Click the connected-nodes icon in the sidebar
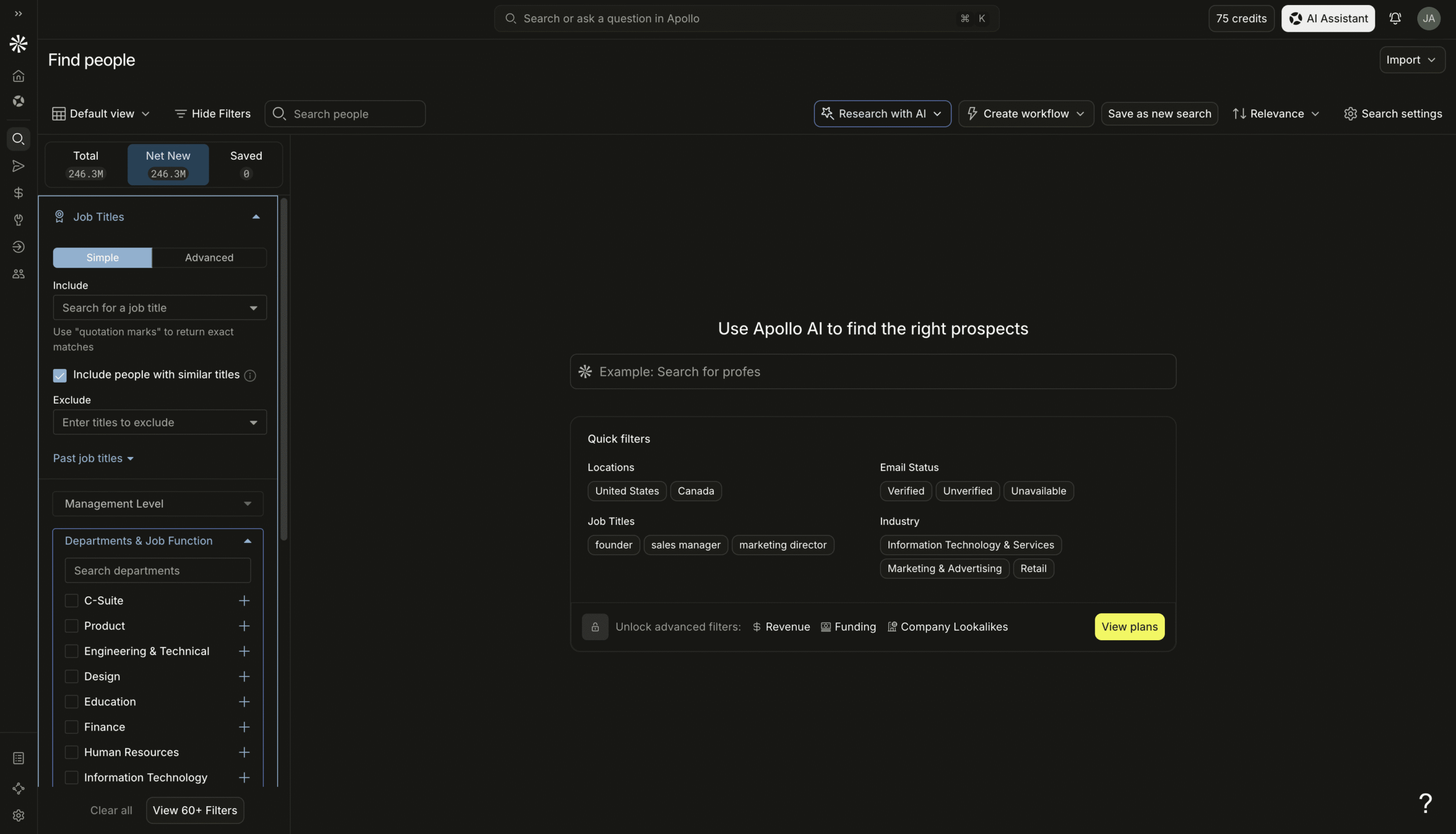The image size is (1456, 834). tap(18, 789)
